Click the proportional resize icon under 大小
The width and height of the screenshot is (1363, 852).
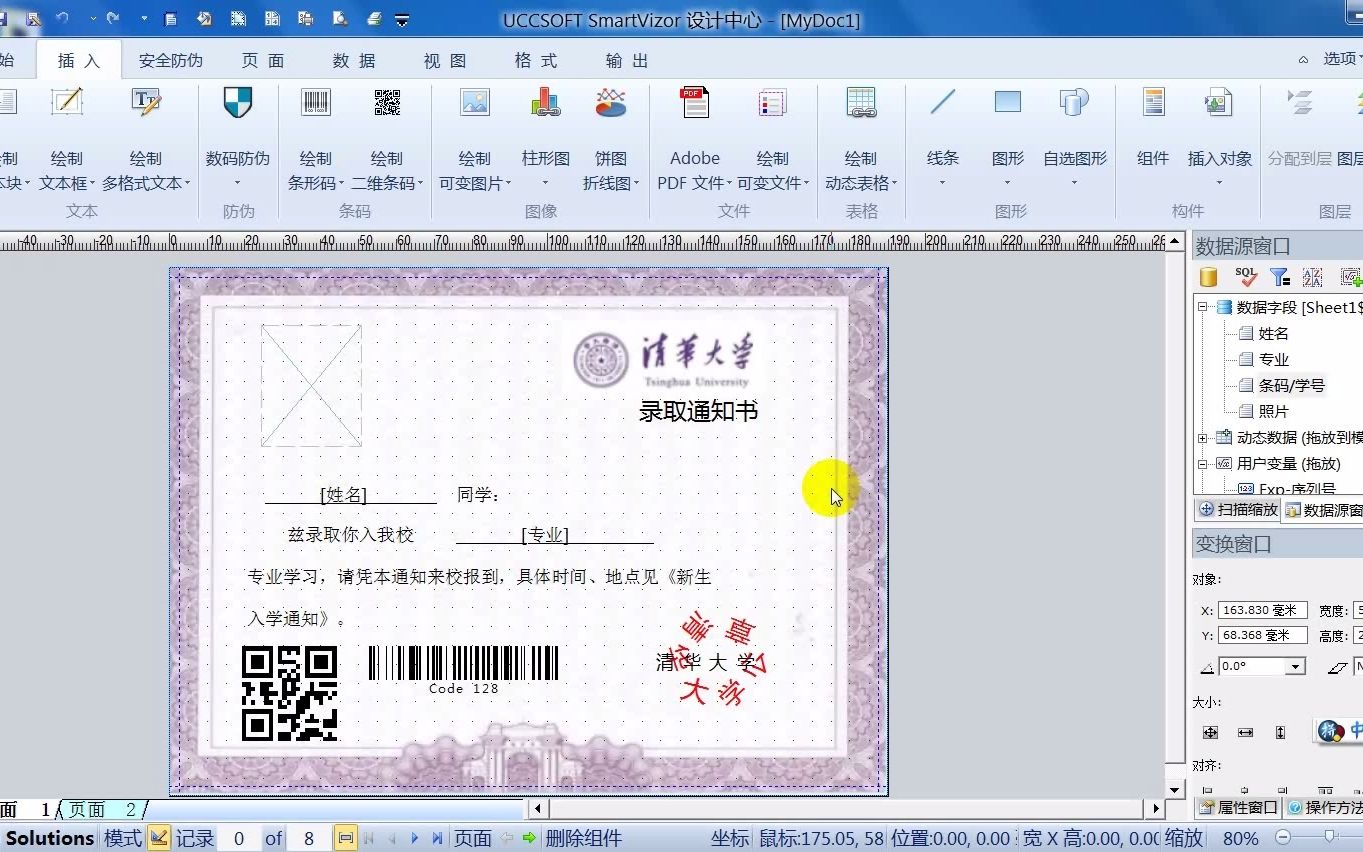(x=1210, y=733)
